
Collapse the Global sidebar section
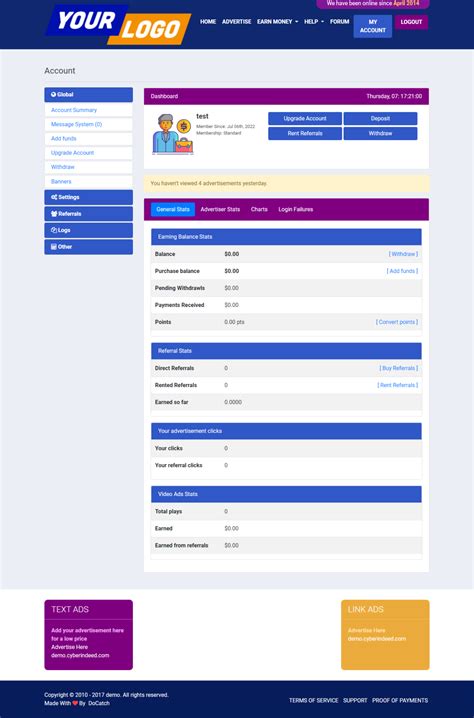(x=88, y=95)
